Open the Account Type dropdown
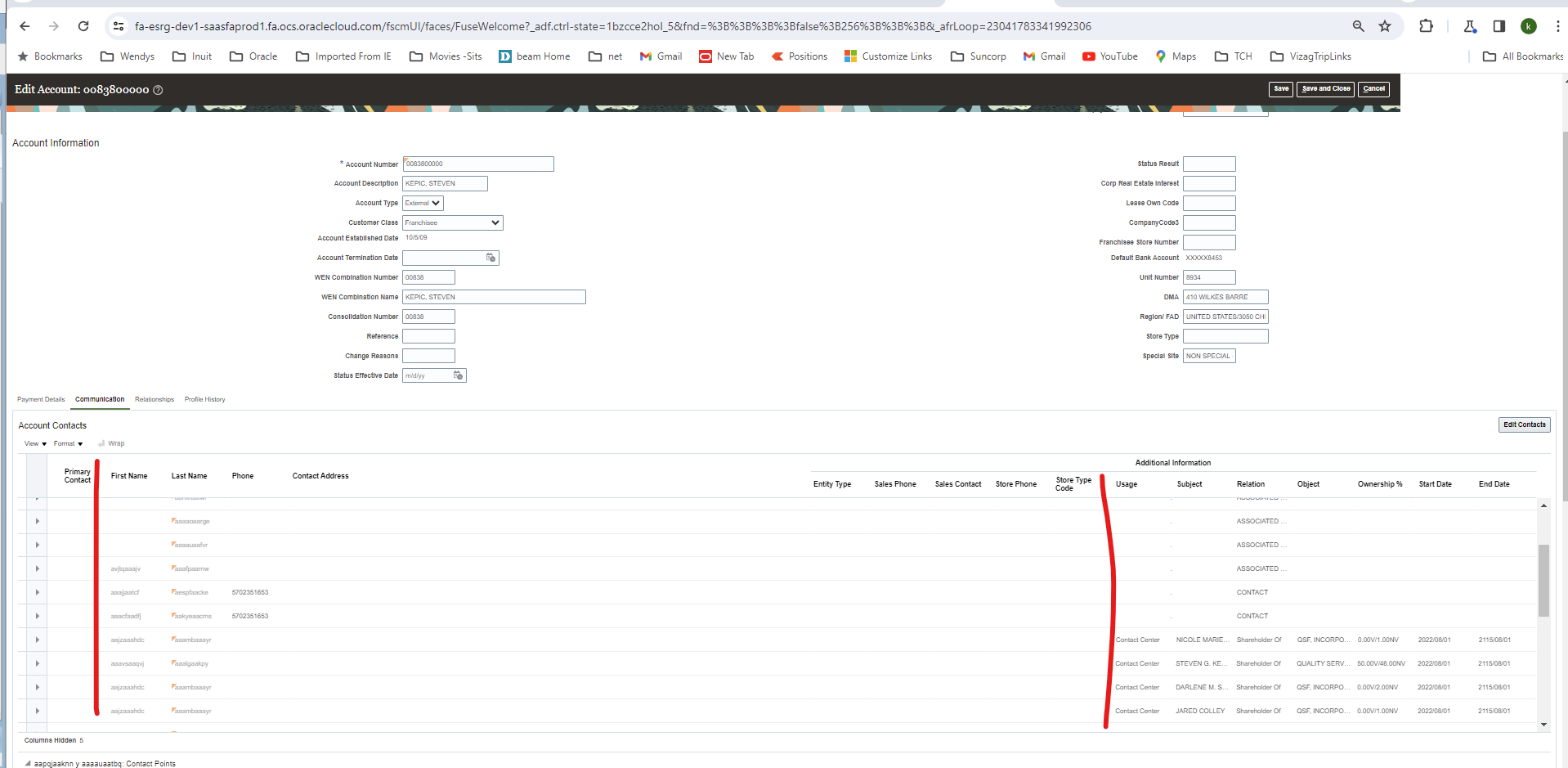This screenshot has width=1568, height=768. point(423,203)
